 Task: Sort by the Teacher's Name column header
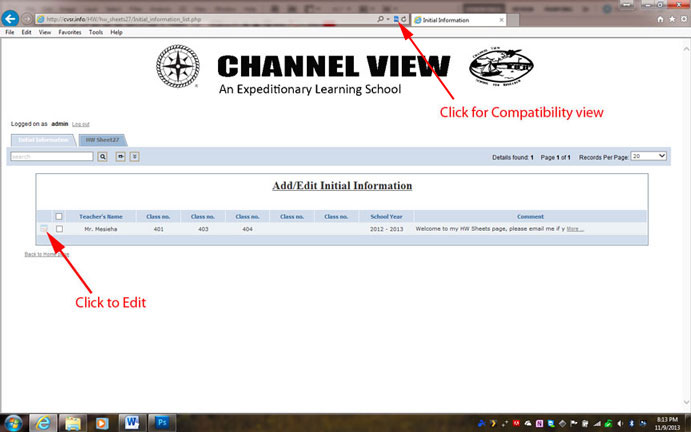(101, 216)
